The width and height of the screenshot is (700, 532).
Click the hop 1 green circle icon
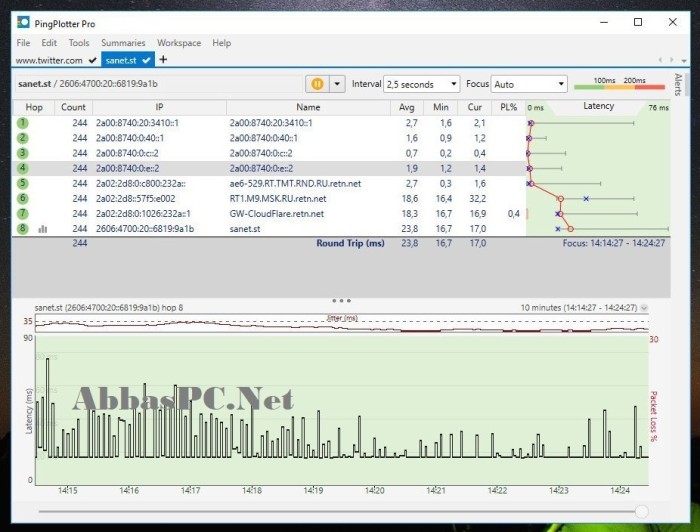[22, 123]
